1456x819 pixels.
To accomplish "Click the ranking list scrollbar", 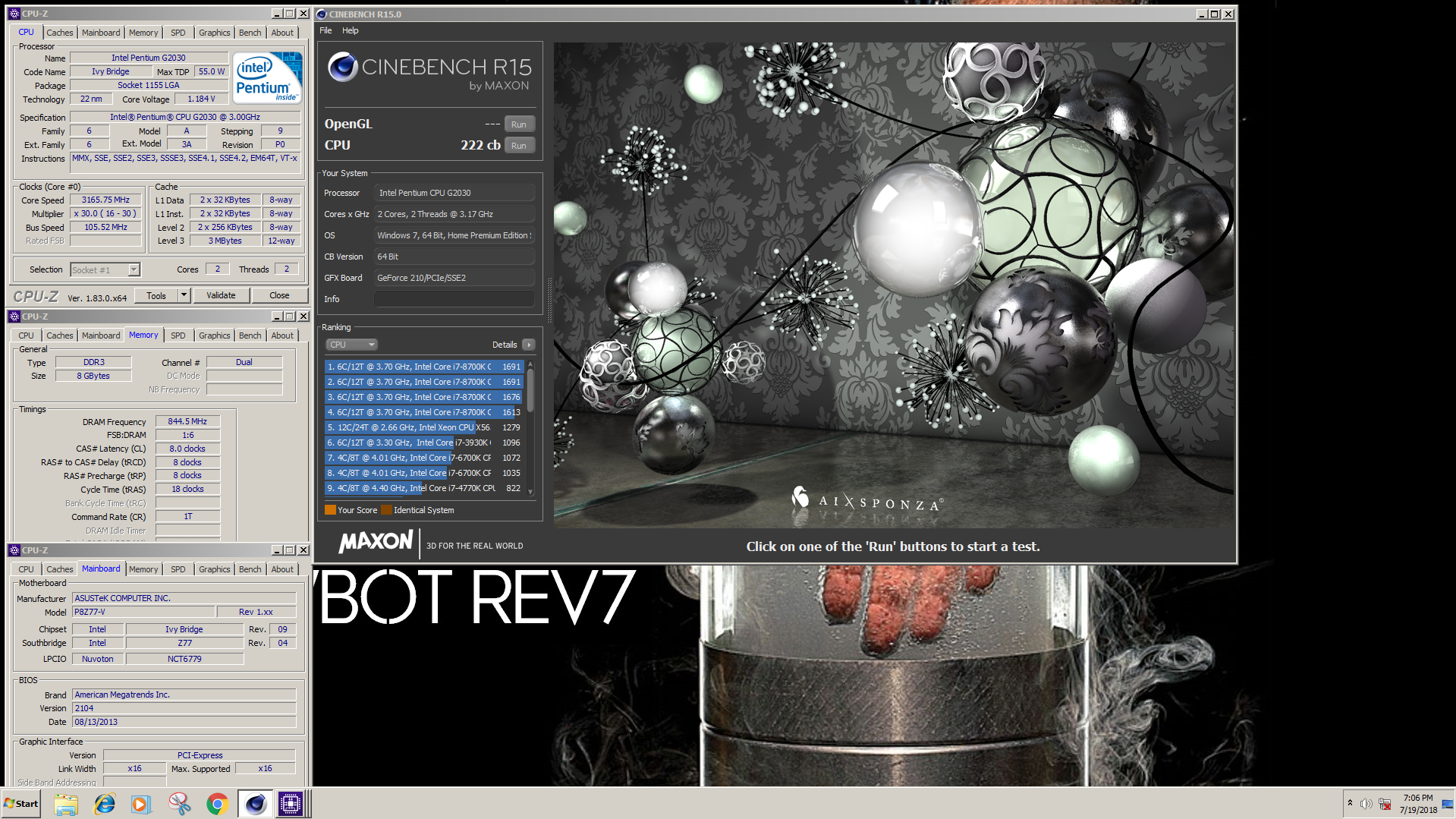I will click(530, 391).
